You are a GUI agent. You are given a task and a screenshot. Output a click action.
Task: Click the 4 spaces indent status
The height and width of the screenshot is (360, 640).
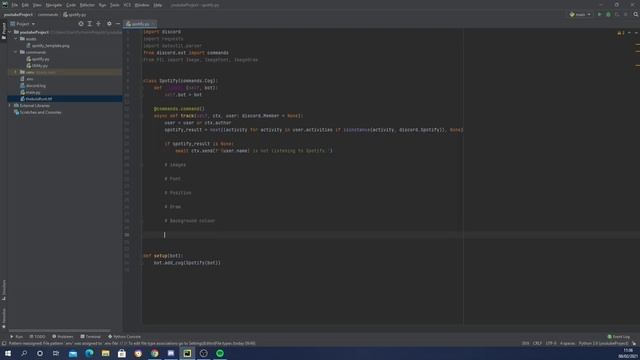point(567,343)
